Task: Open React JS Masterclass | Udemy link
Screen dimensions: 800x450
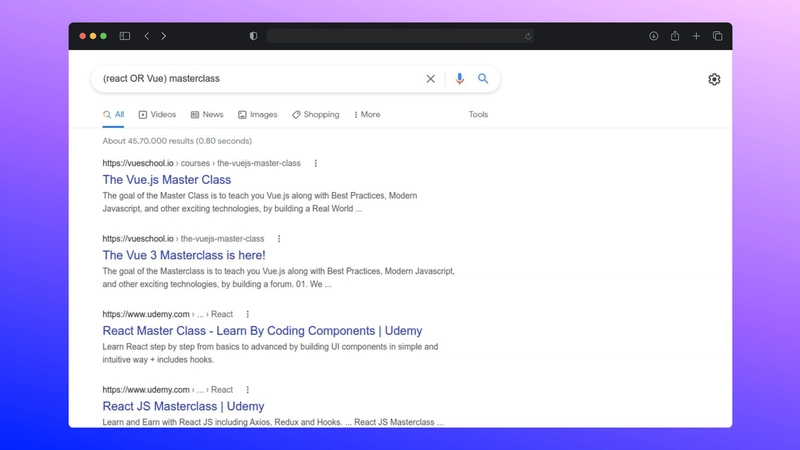Action: click(183, 406)
